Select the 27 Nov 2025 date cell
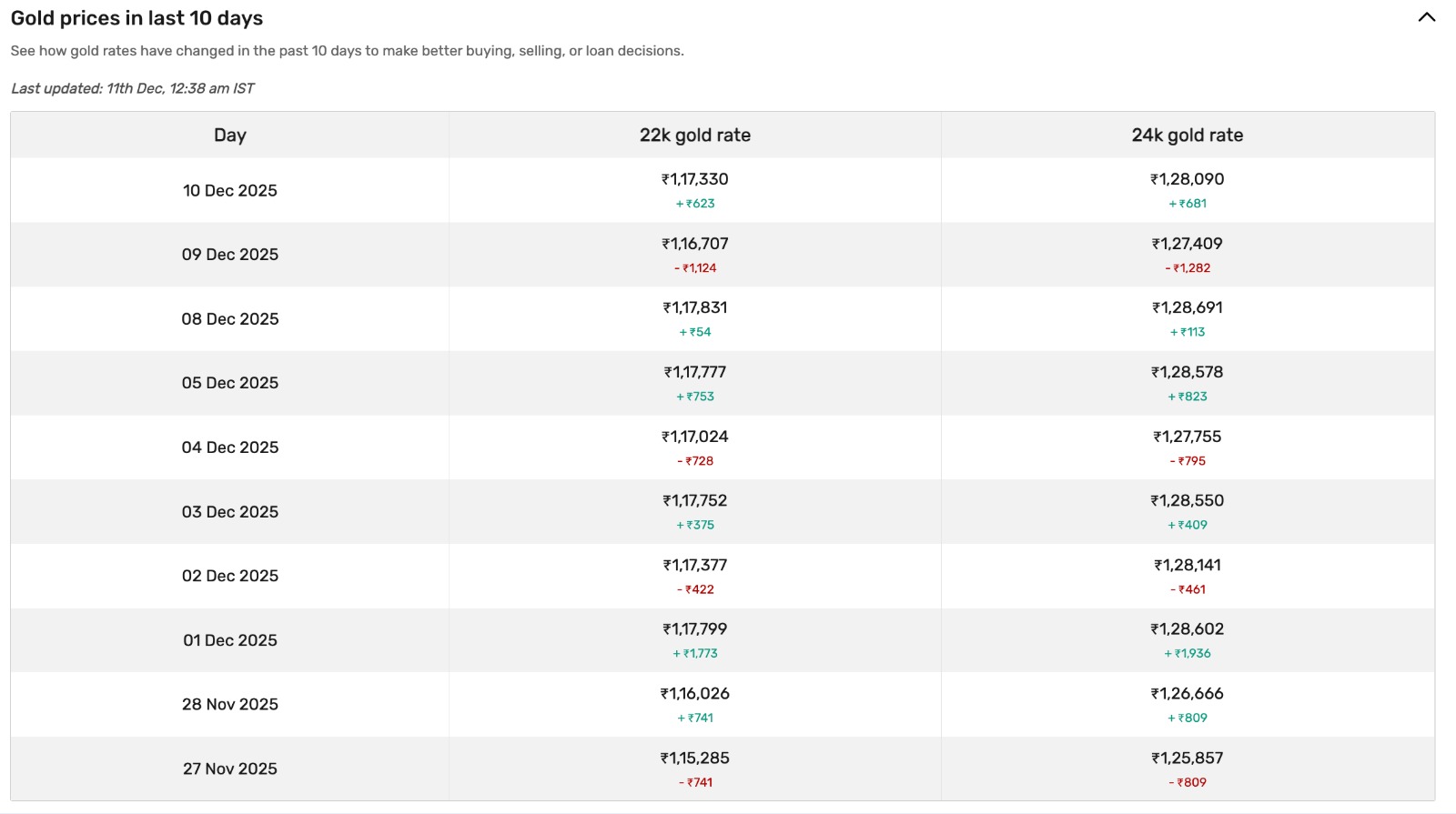This screenshot has width=1456, height=814. click(x=230, y=769)
